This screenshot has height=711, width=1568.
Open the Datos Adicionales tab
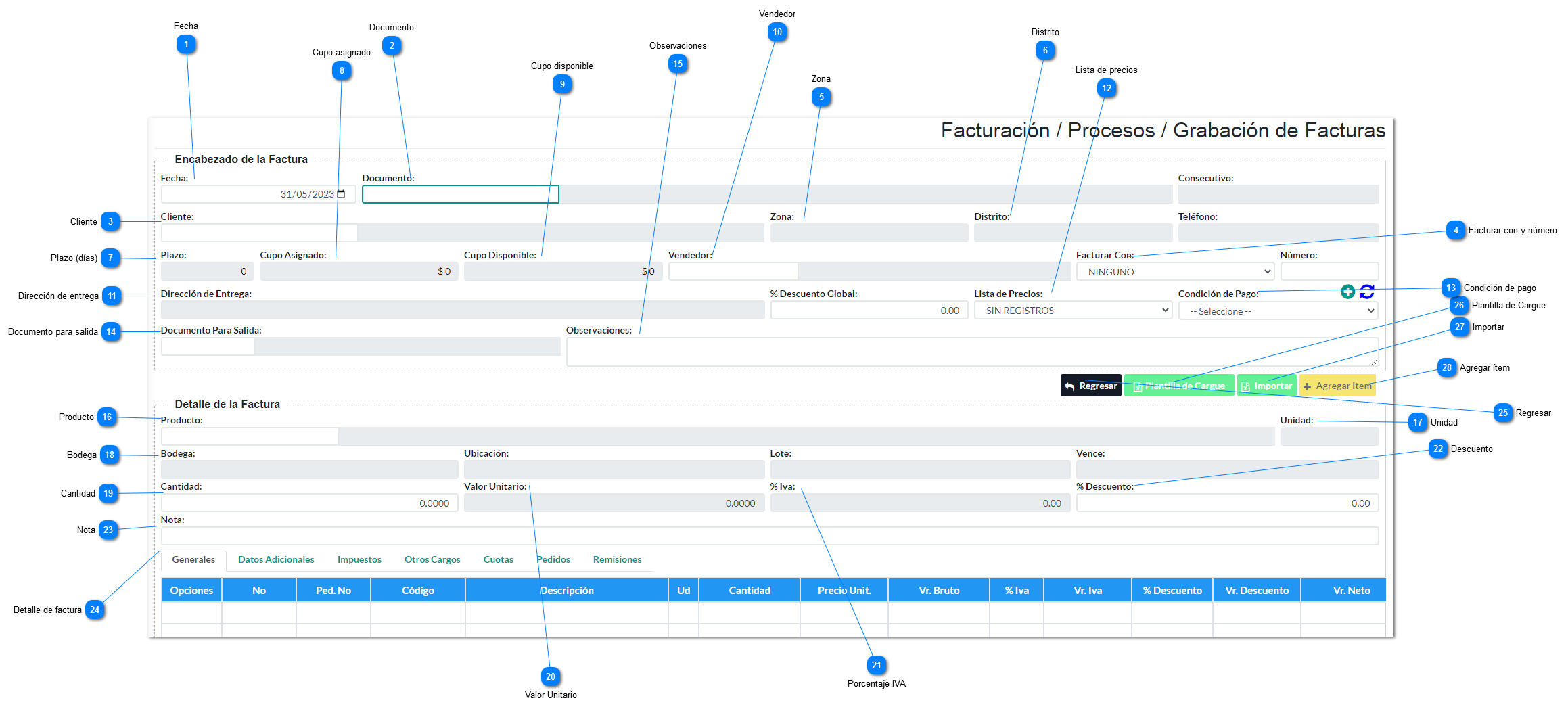click(x=276, y=560)
